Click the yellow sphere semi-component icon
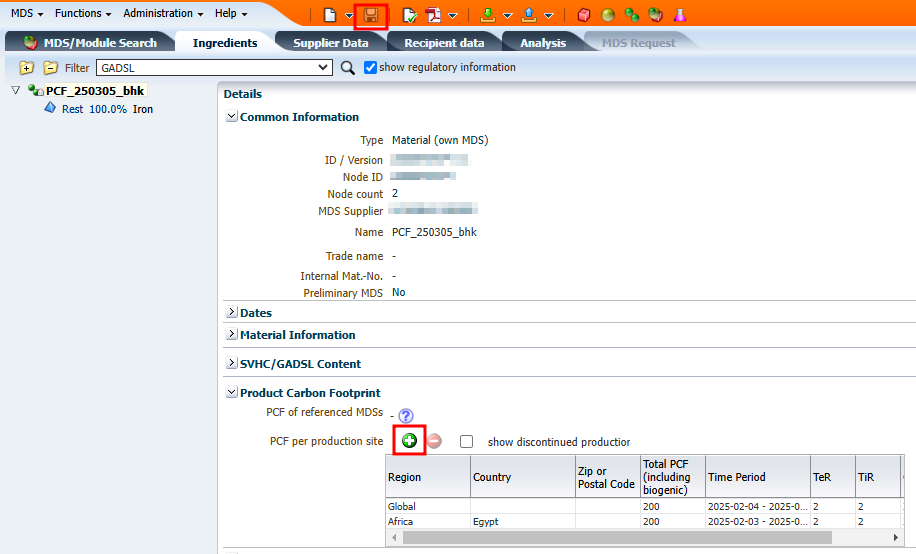The width and height of the screenshot is (916, 554). tap(608, 15)
